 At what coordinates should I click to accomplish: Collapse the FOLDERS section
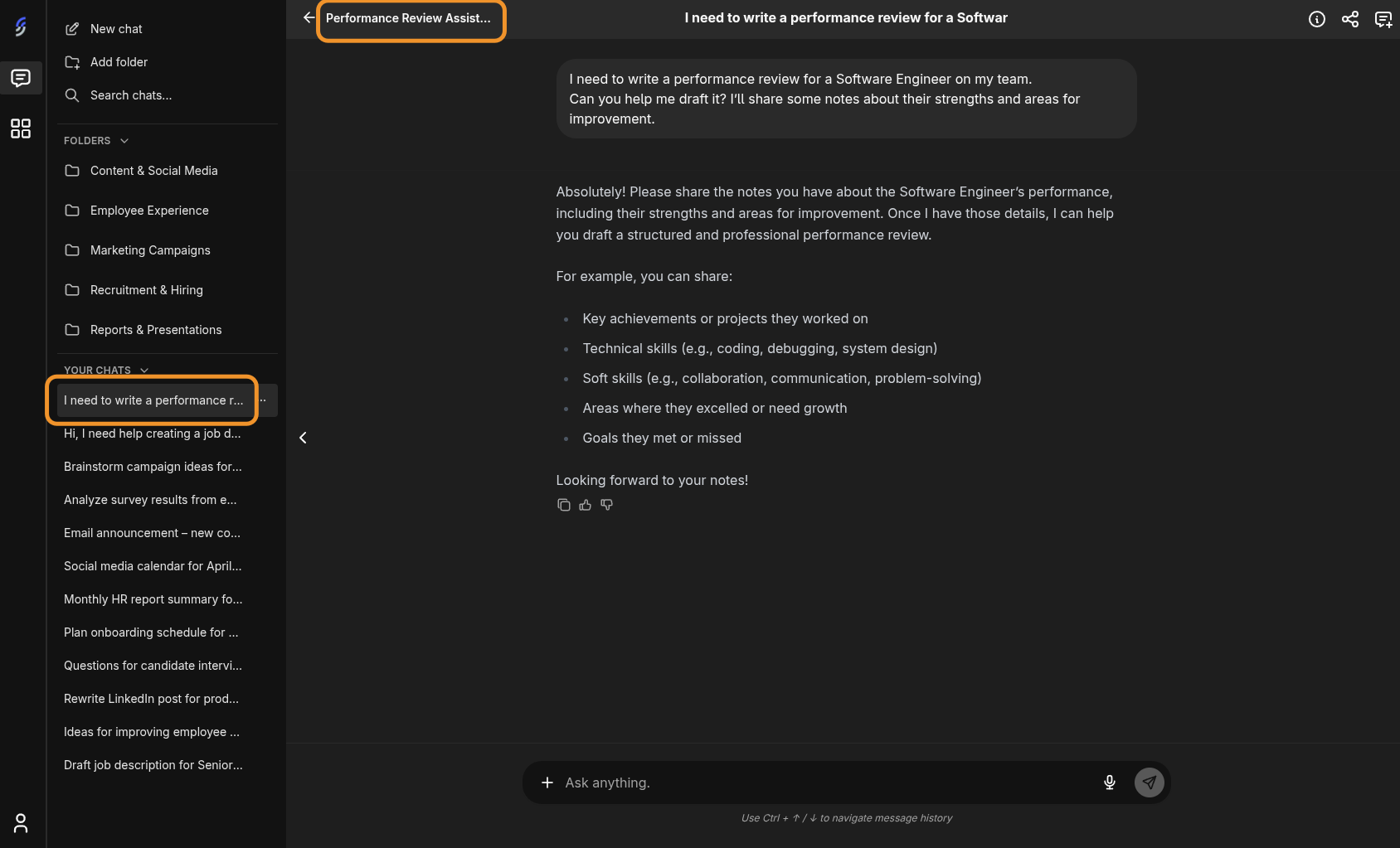click(124, 141)
